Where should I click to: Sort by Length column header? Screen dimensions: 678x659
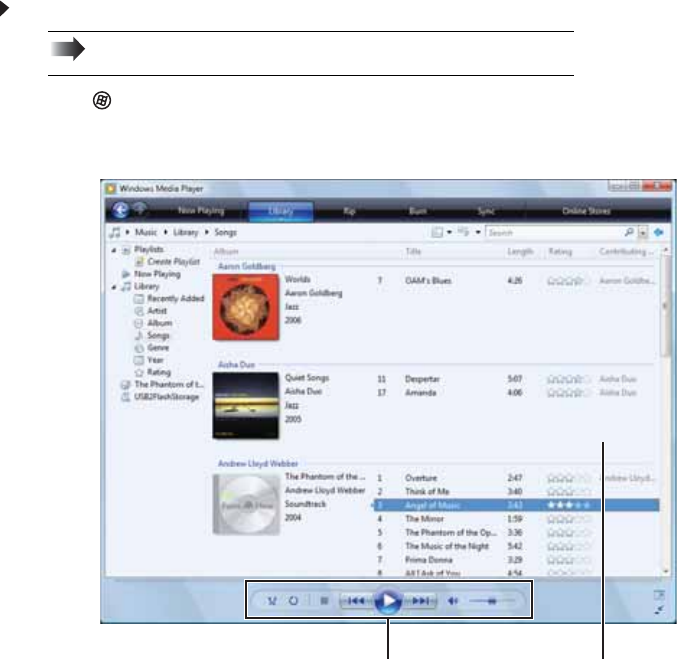[520, 251]
